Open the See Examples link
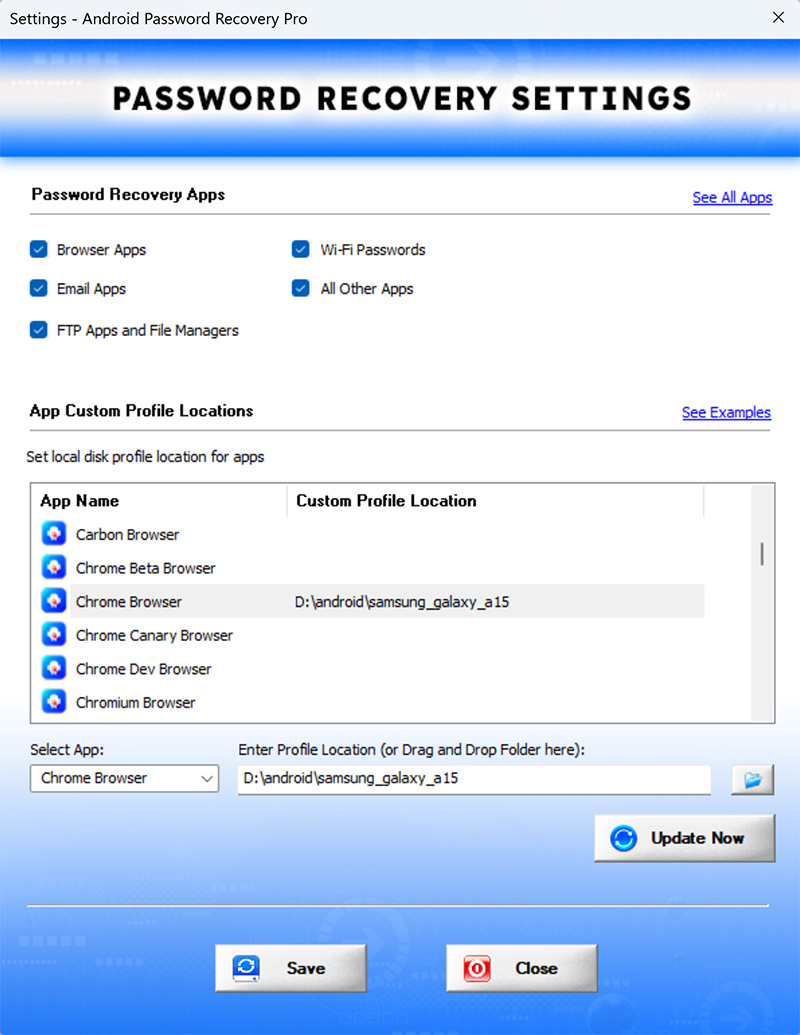The width and height of the screenshot is (800, 1035). point(726,413)
